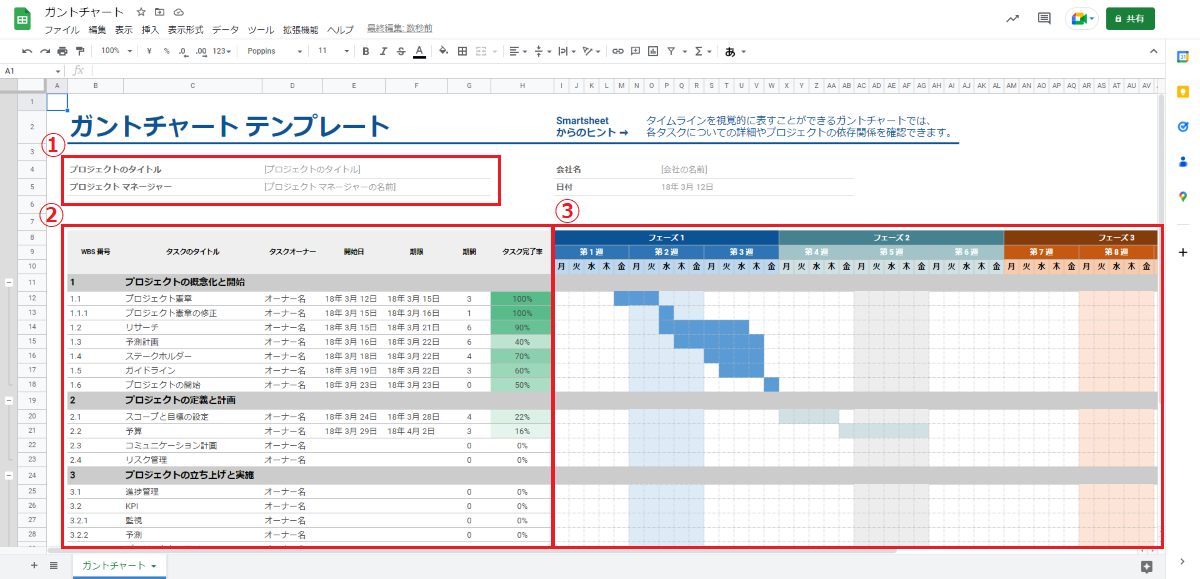Collapse the row group at row 11
This screenshot has width=1200, height=579.
point(9,283)
